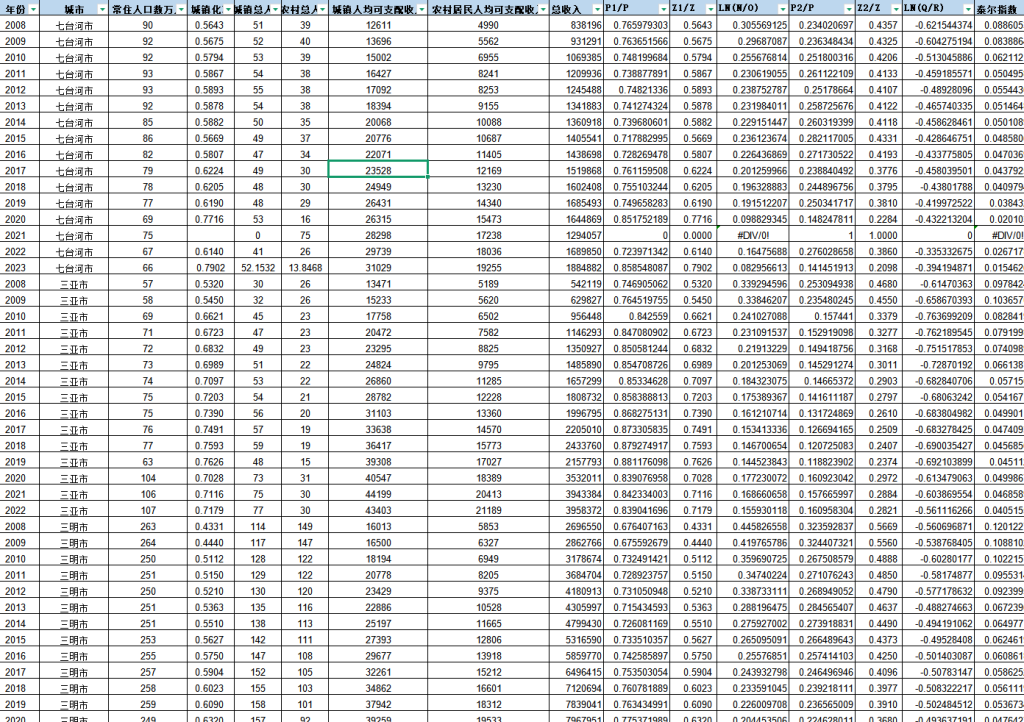Open the 总收入 column filter dropdown
This screenshot has height=722, width=1024.
pyautogui.click(x=597, y=8)
